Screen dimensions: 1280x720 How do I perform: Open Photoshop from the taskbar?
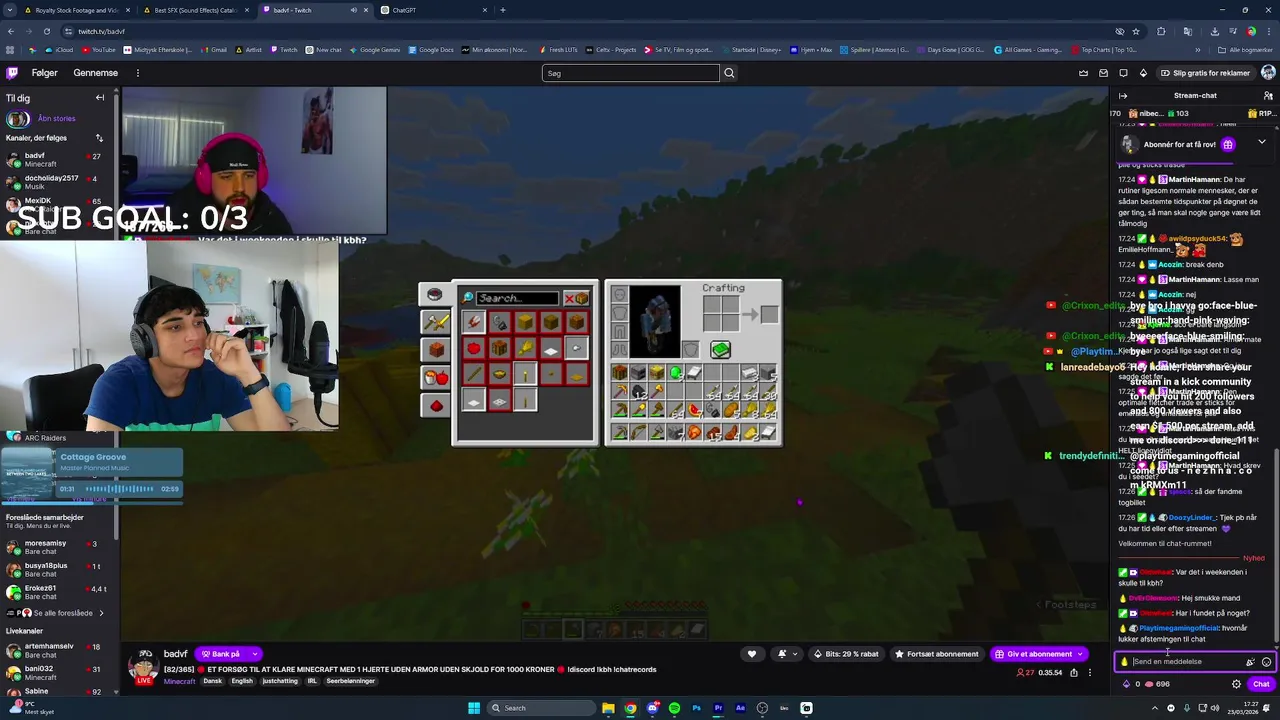coord(696,708)
